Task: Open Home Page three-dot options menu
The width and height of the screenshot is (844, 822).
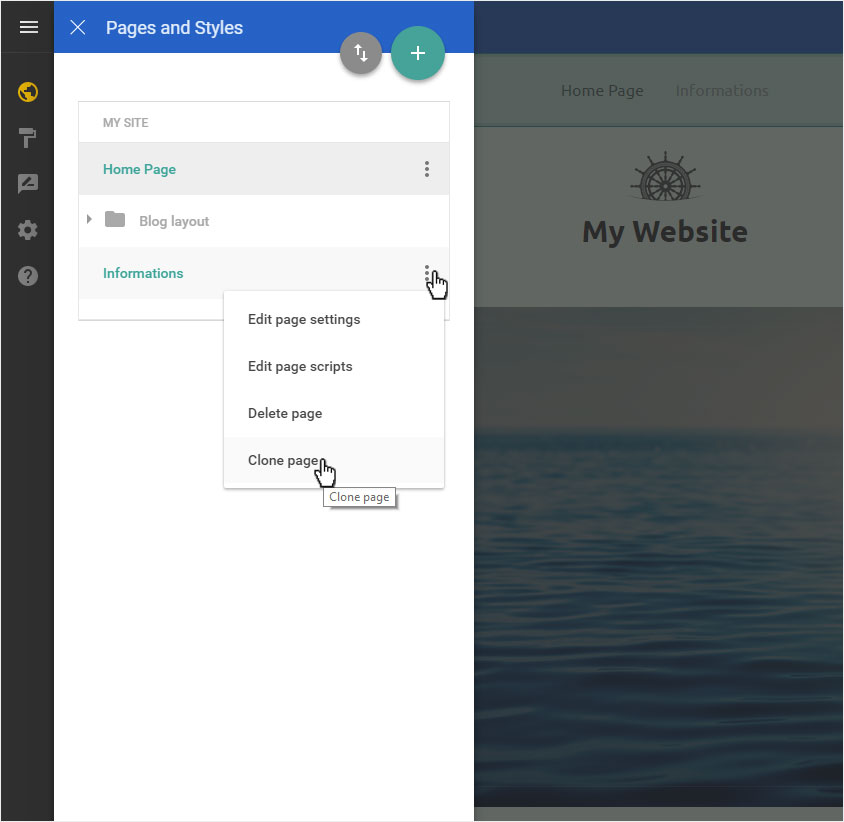Action: pyautogui.click(x=427, y=169)
